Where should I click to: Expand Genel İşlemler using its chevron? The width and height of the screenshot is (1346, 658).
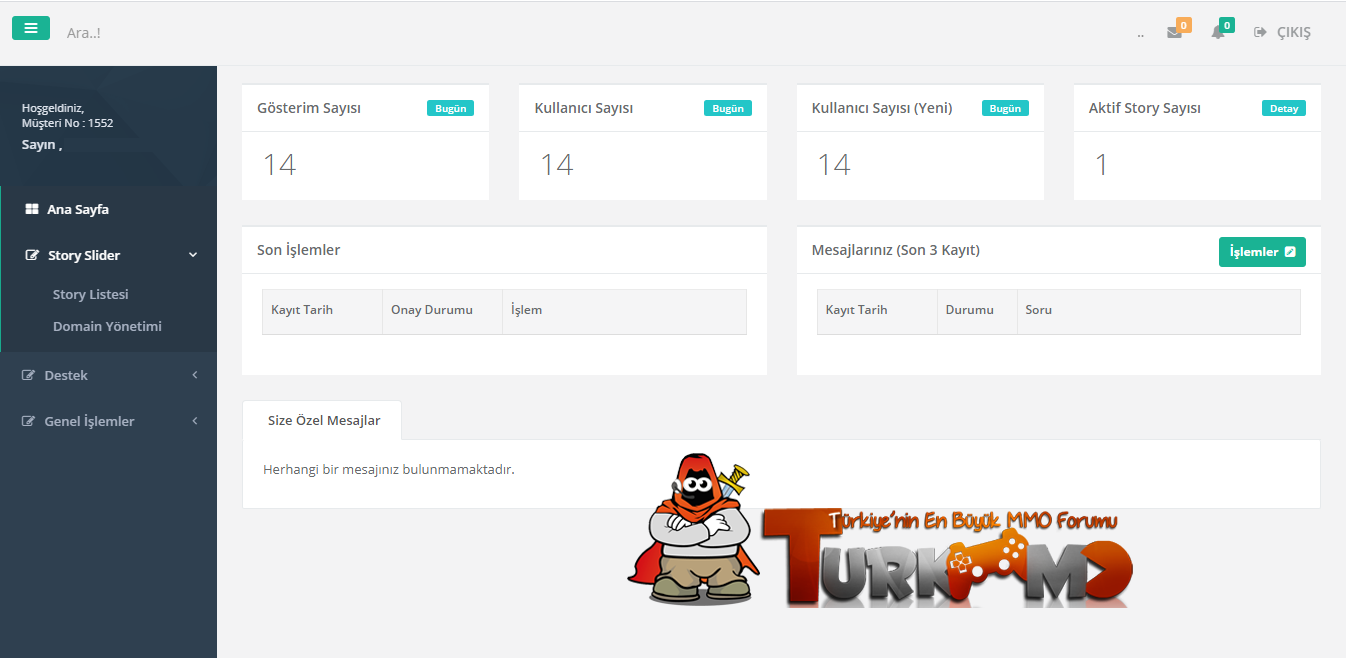pyautogui.click(x=195, y=421)
